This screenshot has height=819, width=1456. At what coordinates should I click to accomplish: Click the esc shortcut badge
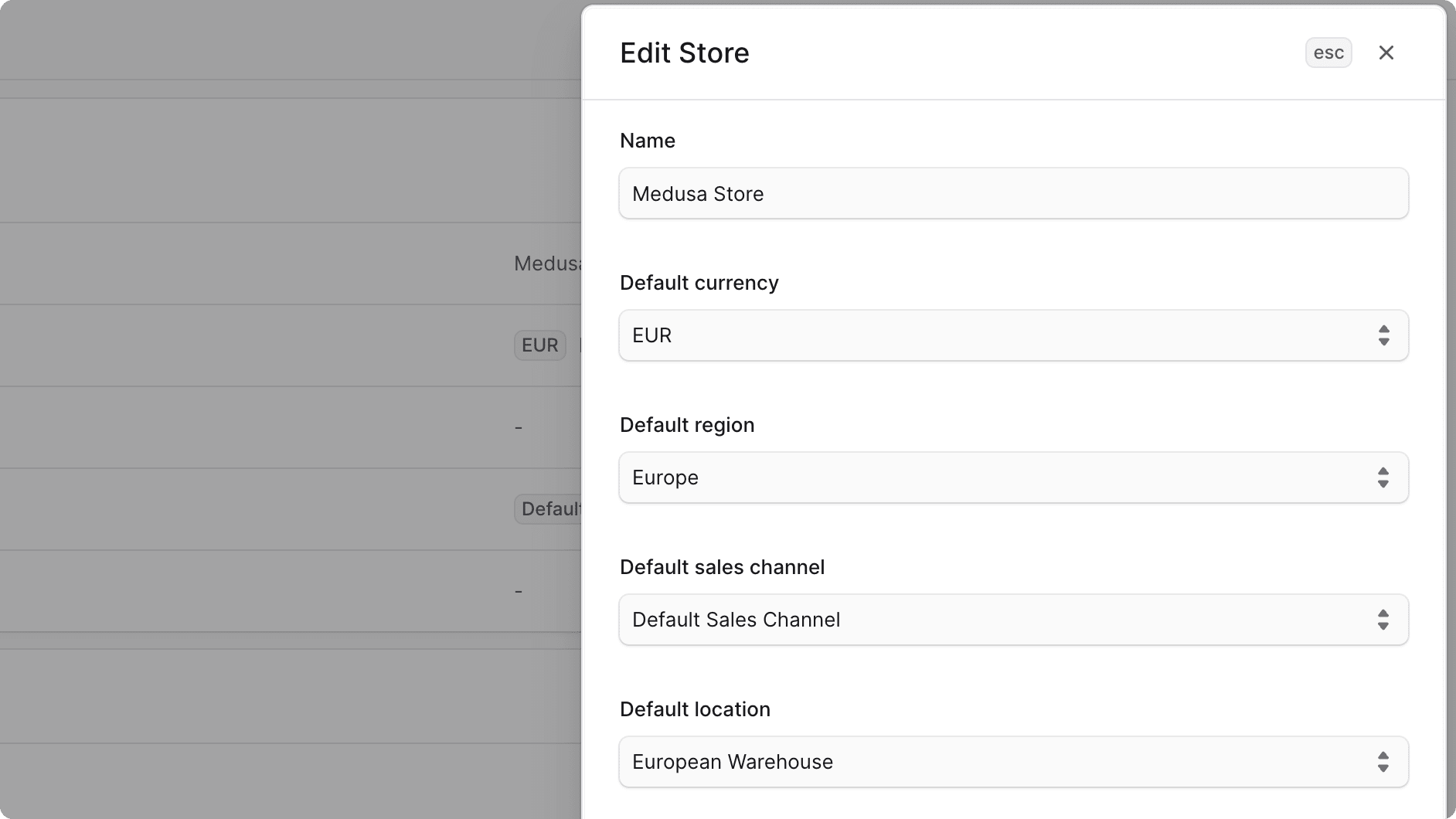(x=1328, y=53)
